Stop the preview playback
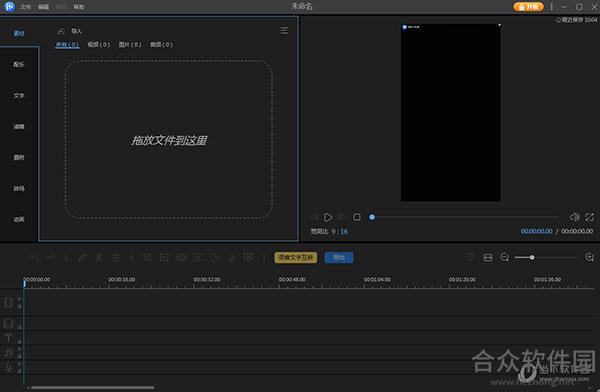This screenshot has height=392, width=600. (x=357, y=217)
